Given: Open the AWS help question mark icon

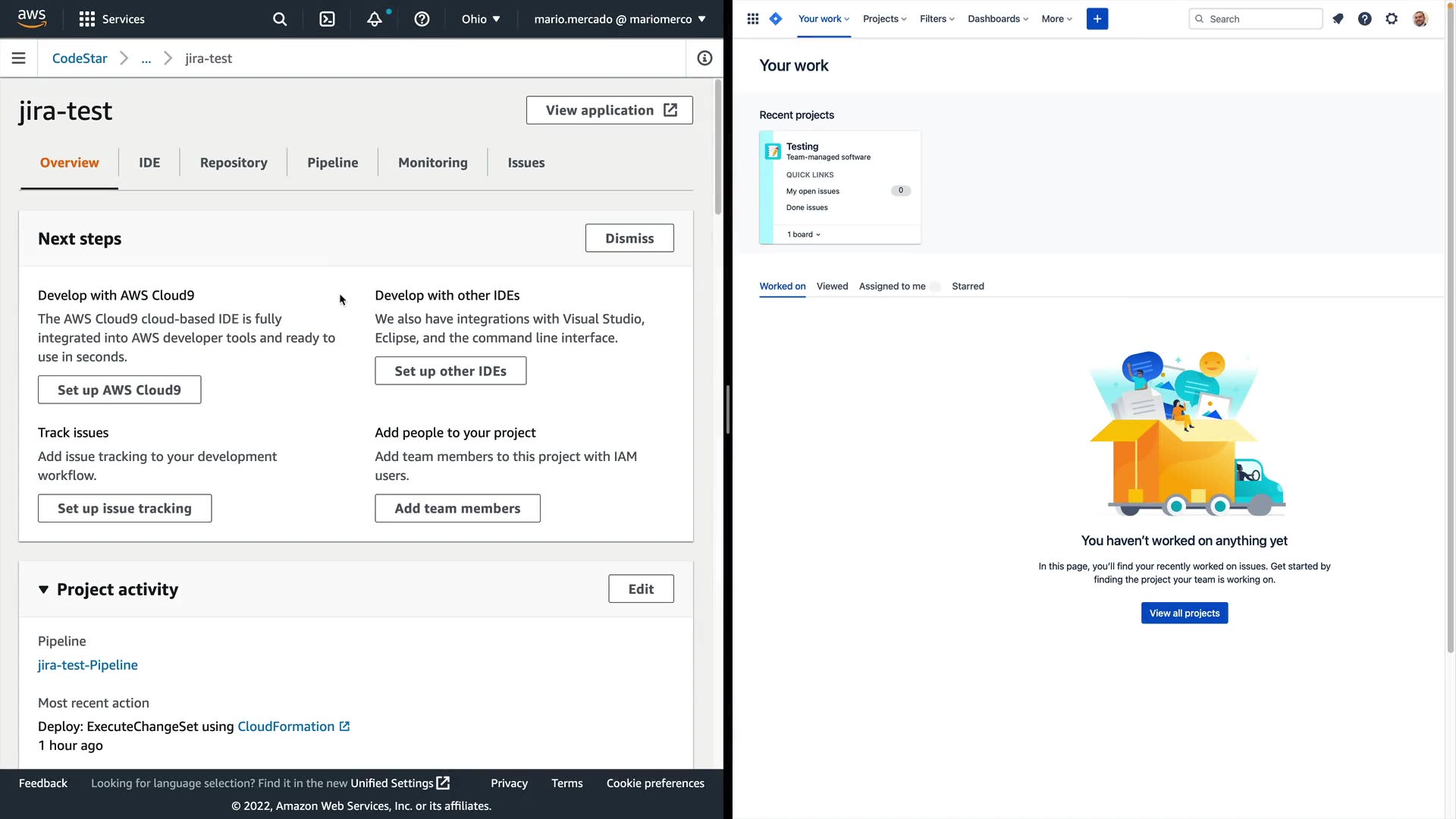Looking at the screenshot, I should click(422, 19).
